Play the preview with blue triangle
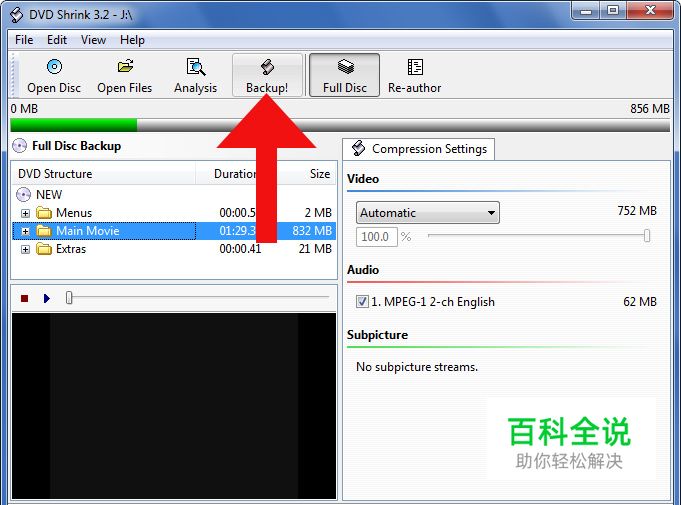The height and width of the screenshot is (505, 681). click(47, 298)
